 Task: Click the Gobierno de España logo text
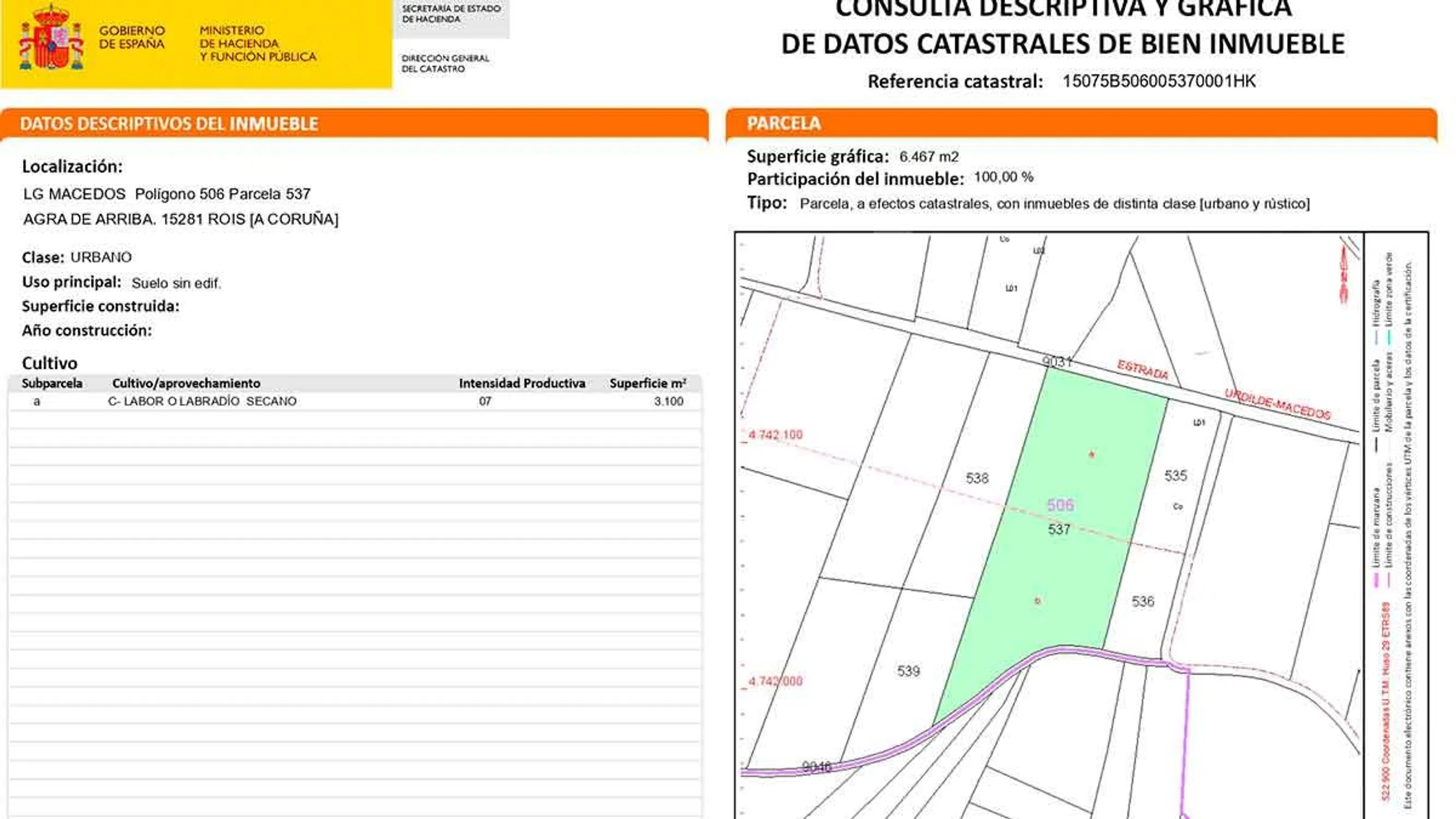point(132,37)
